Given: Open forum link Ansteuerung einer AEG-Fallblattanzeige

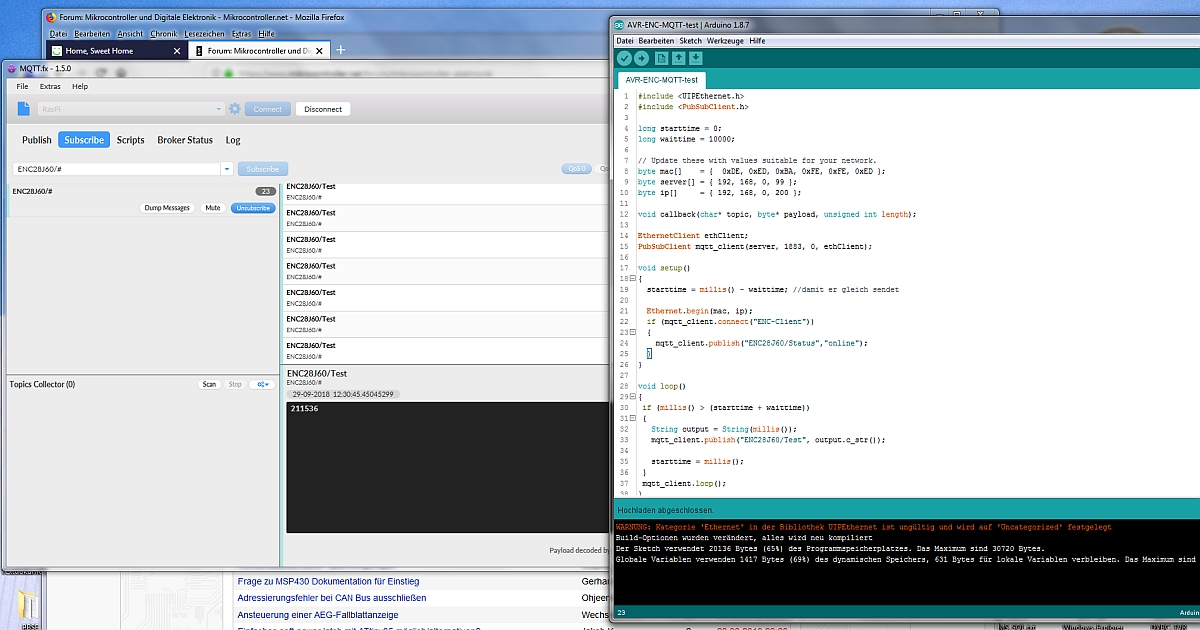Looking at the screenshot, I should [318, 614].
